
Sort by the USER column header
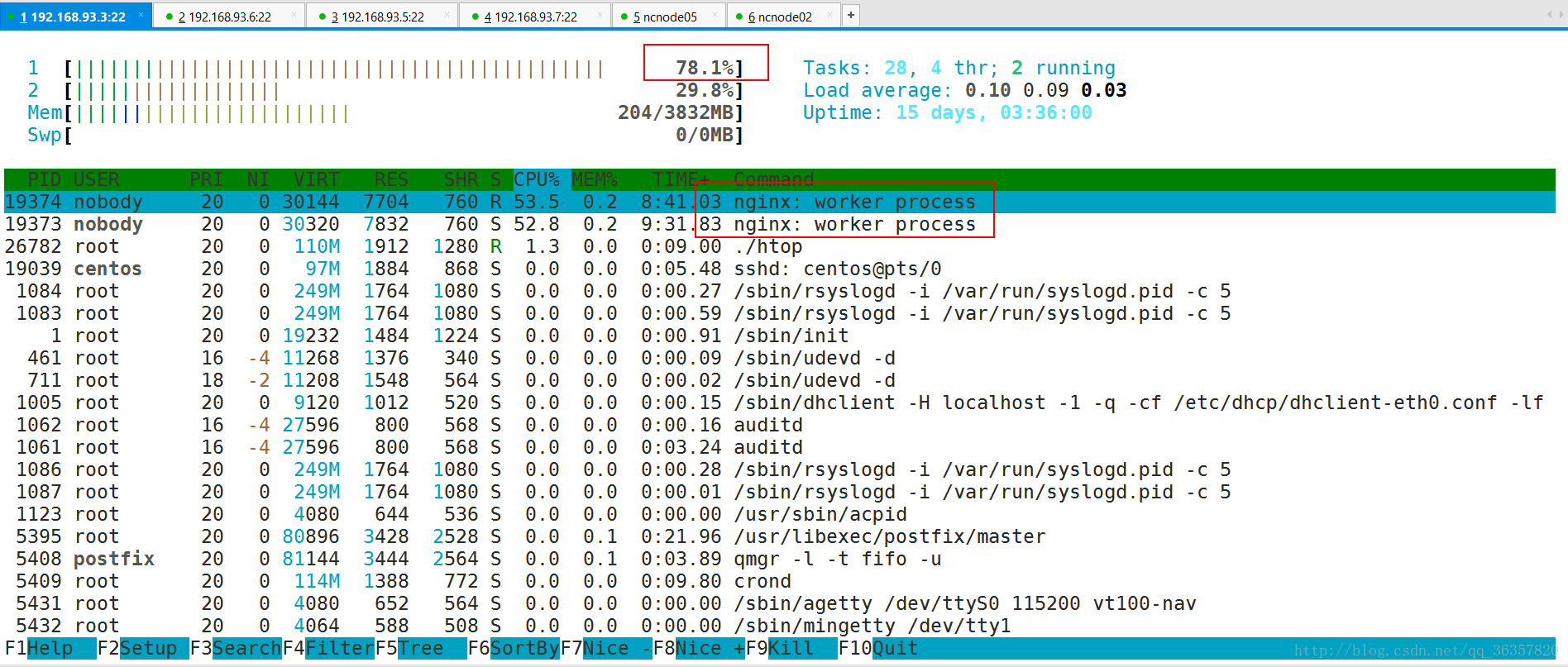point(97,179)
